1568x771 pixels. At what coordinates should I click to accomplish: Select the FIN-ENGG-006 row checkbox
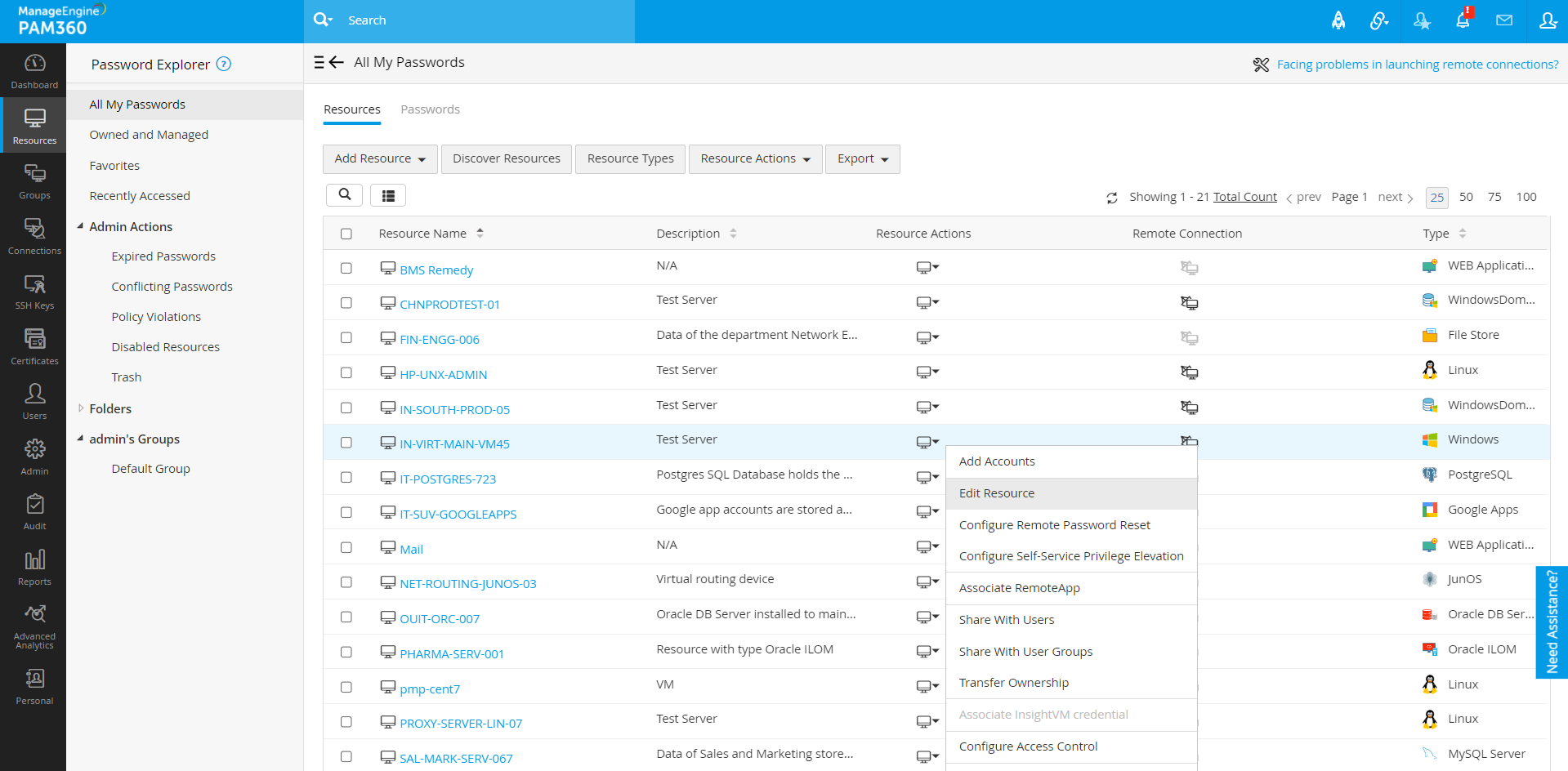tap(346, 337)
